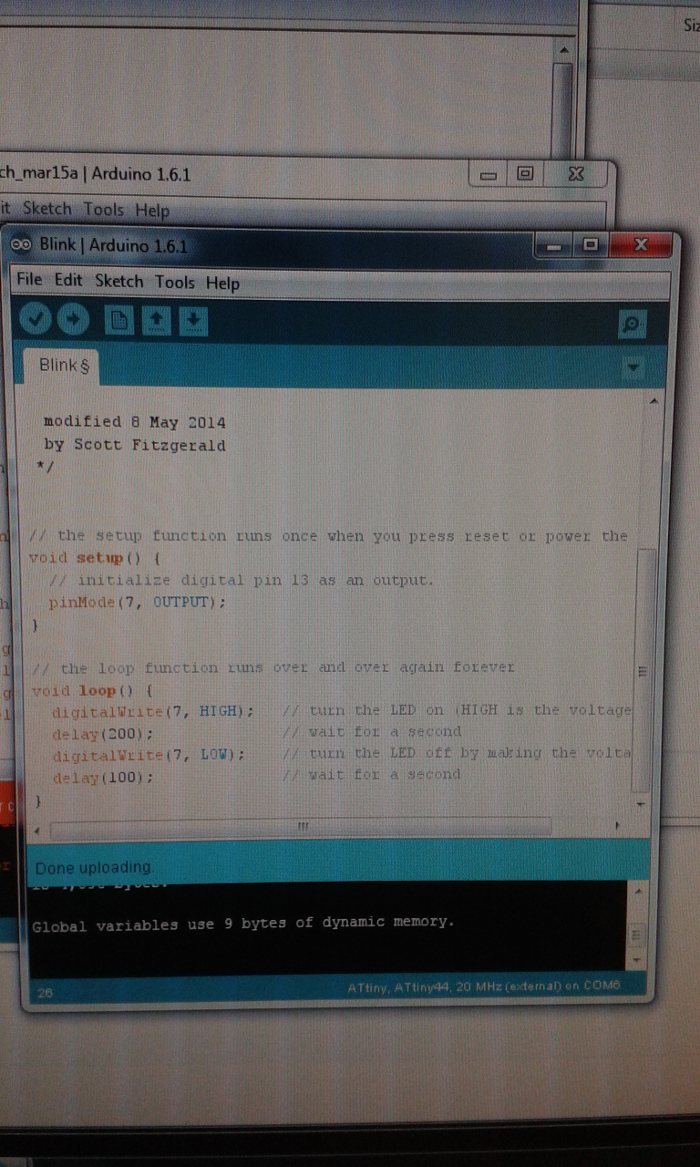Click the Verify checkmark button in Blink

click(35, 320)
